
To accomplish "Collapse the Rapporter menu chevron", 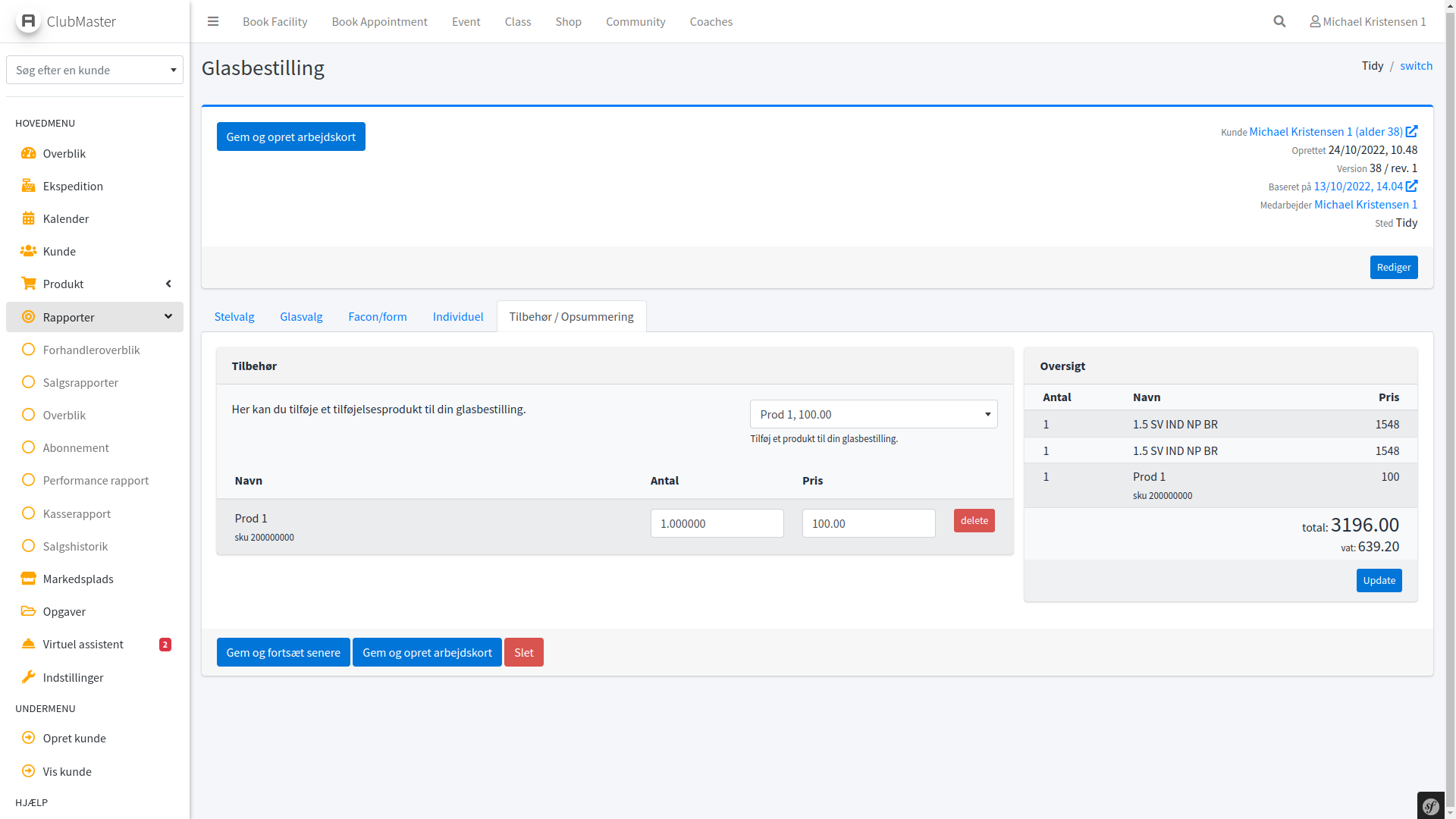I will [168, 316].
